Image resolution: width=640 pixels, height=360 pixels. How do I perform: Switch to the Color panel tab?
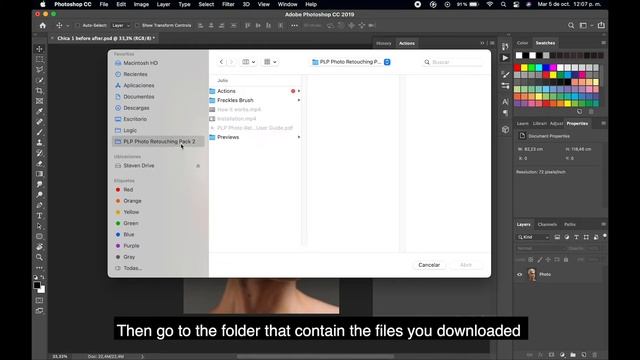coord(522,43)
